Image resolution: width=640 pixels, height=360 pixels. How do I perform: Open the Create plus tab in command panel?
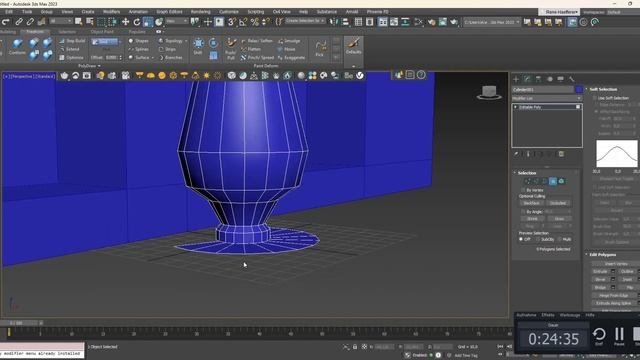coord(516,79)
